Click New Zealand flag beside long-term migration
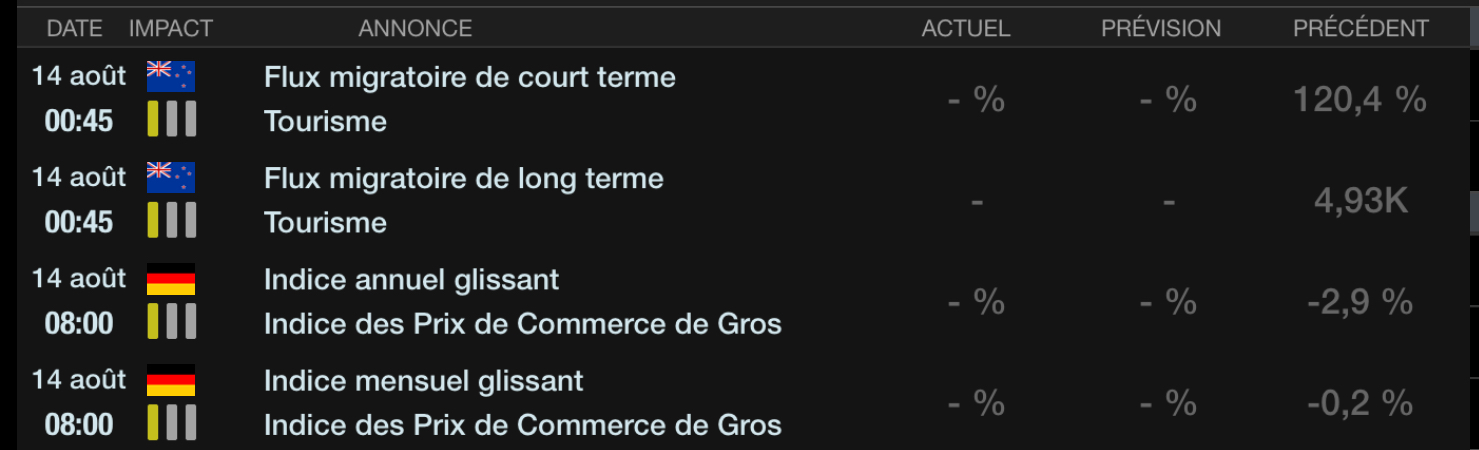The height and width of the screenshot is (450, 1479). tap(171, 178)
